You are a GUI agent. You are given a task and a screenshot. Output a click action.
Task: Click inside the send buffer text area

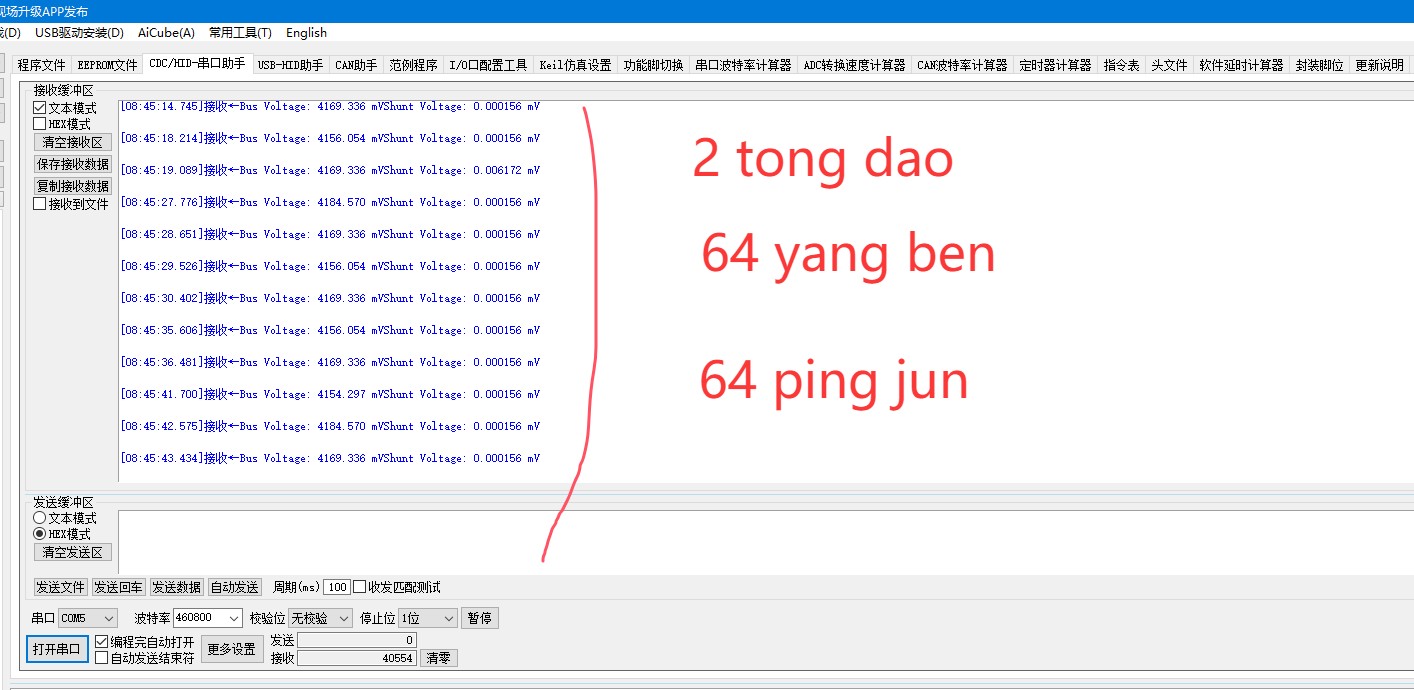pos(765,542)
